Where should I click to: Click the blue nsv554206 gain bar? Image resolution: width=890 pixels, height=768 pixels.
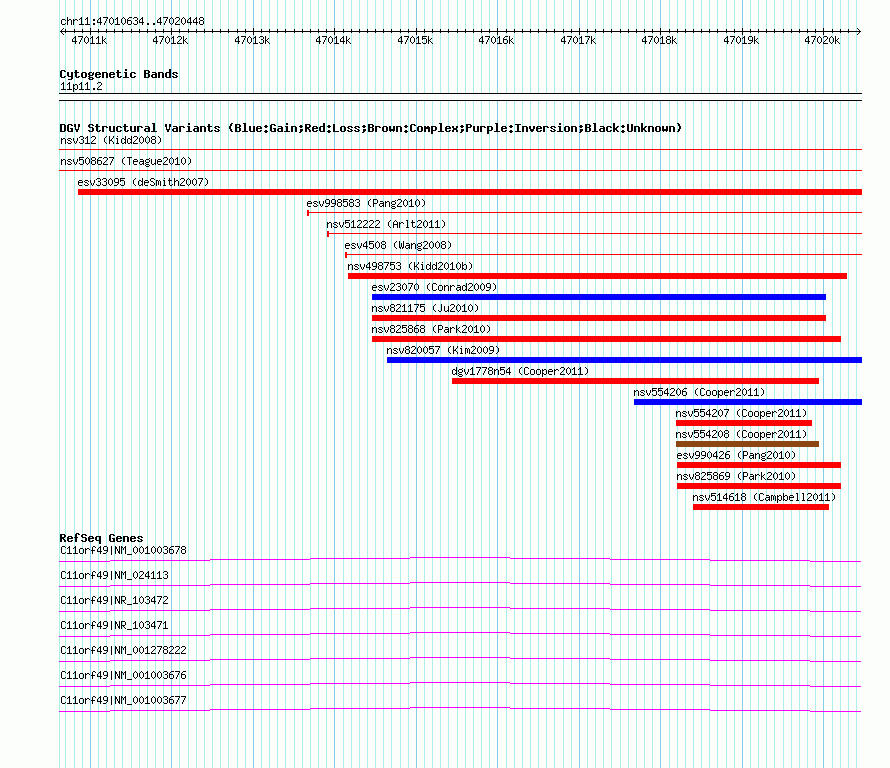coord(748,402)
